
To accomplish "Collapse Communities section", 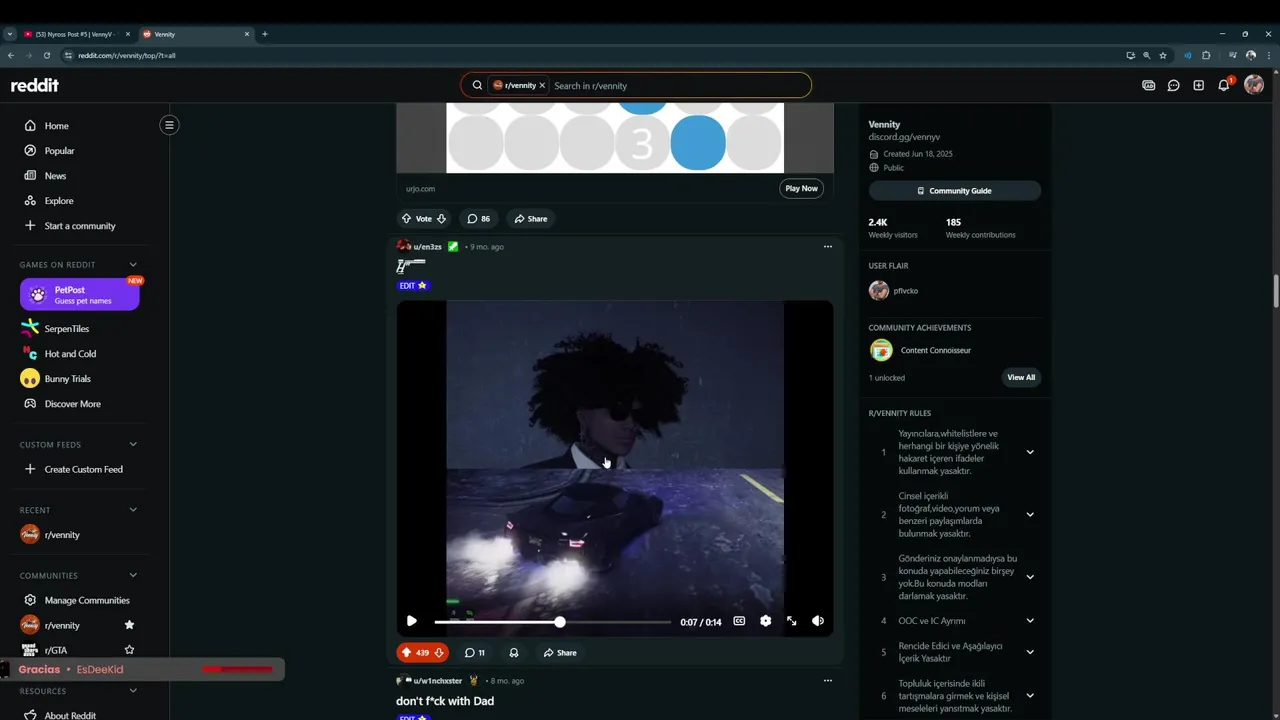I will click(133, 576).
